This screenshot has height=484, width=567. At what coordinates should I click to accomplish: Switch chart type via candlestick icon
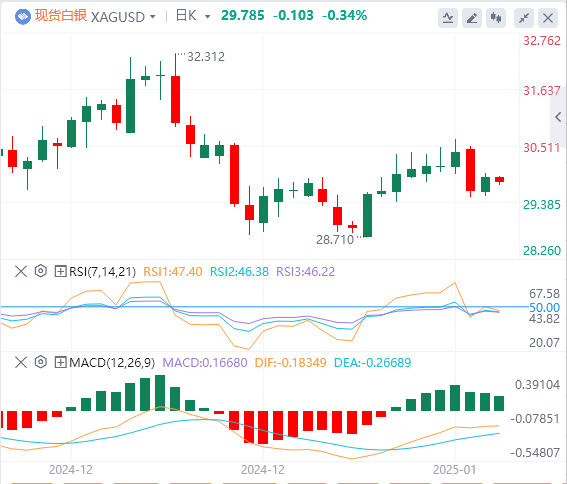click(496, 18)
